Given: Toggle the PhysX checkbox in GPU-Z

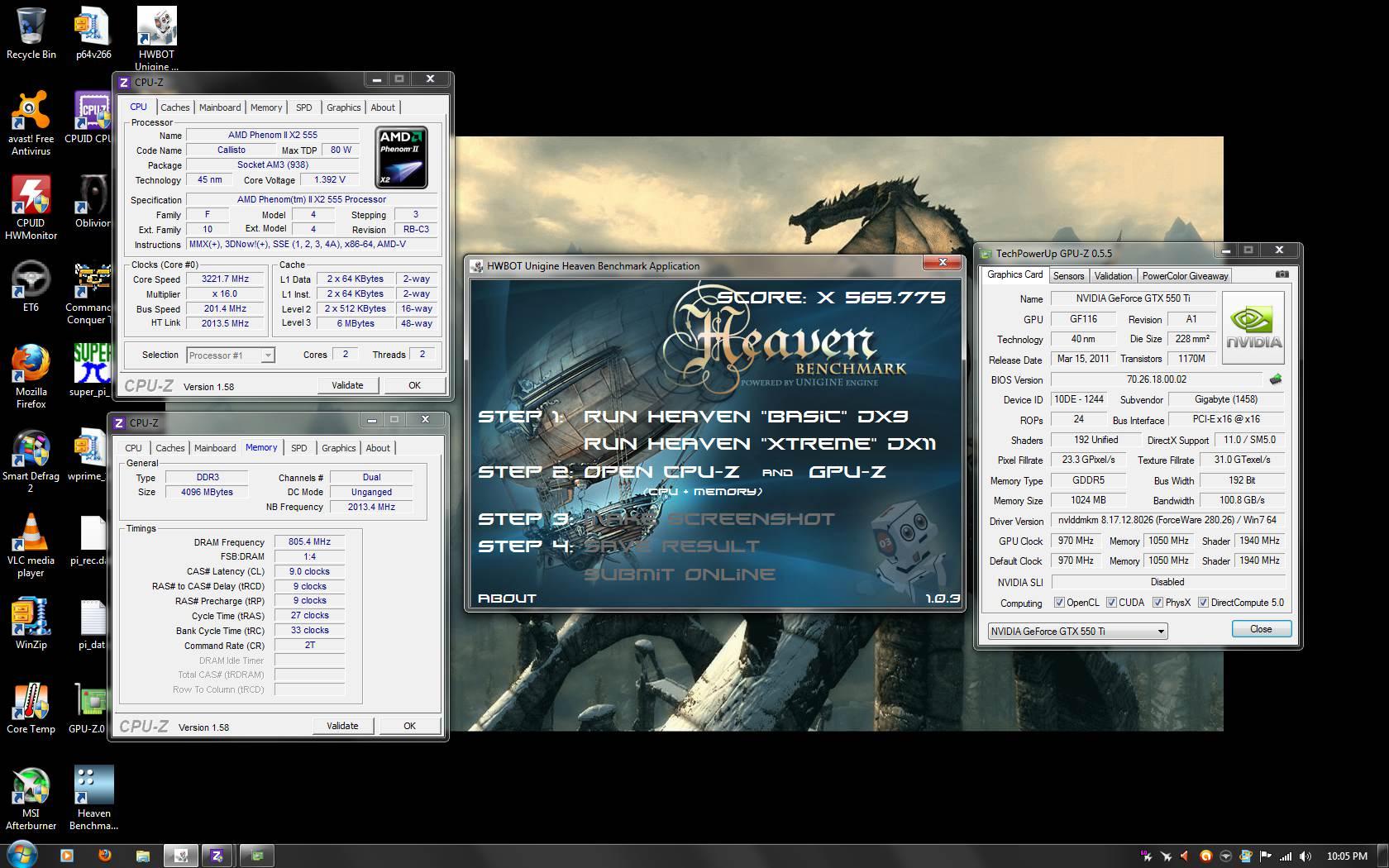Looking at the screenshot, I should 1157,603.
